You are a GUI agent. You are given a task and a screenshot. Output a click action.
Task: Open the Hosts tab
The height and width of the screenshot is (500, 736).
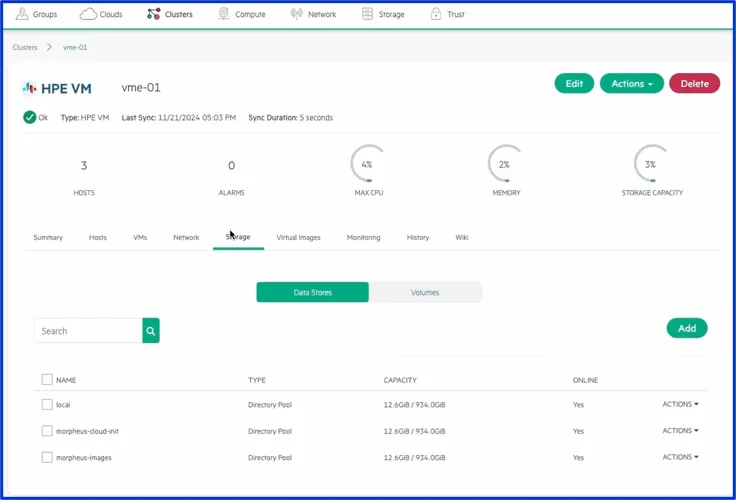point(98,238)
